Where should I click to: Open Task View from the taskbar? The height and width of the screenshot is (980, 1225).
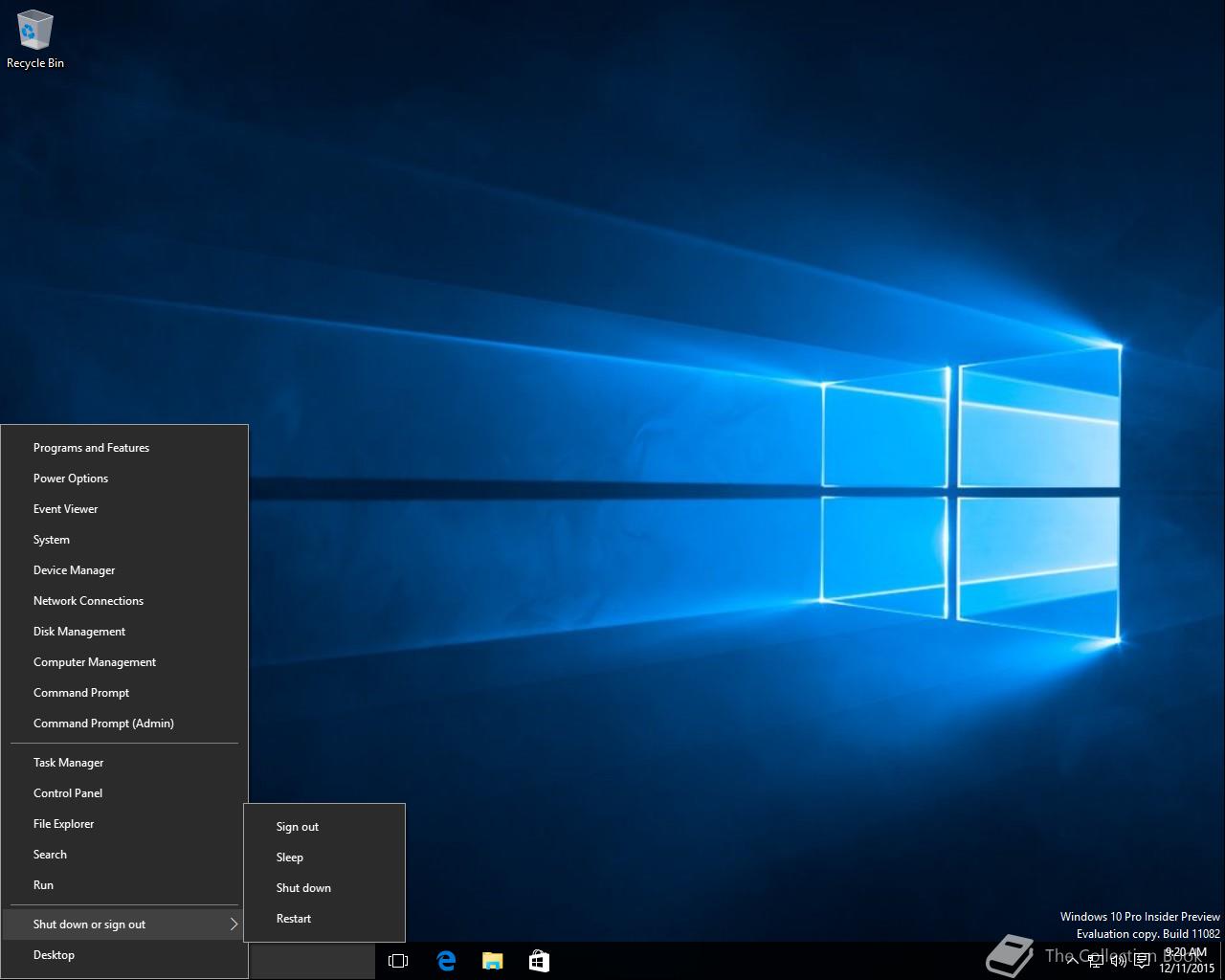click(x=398, y=961)
